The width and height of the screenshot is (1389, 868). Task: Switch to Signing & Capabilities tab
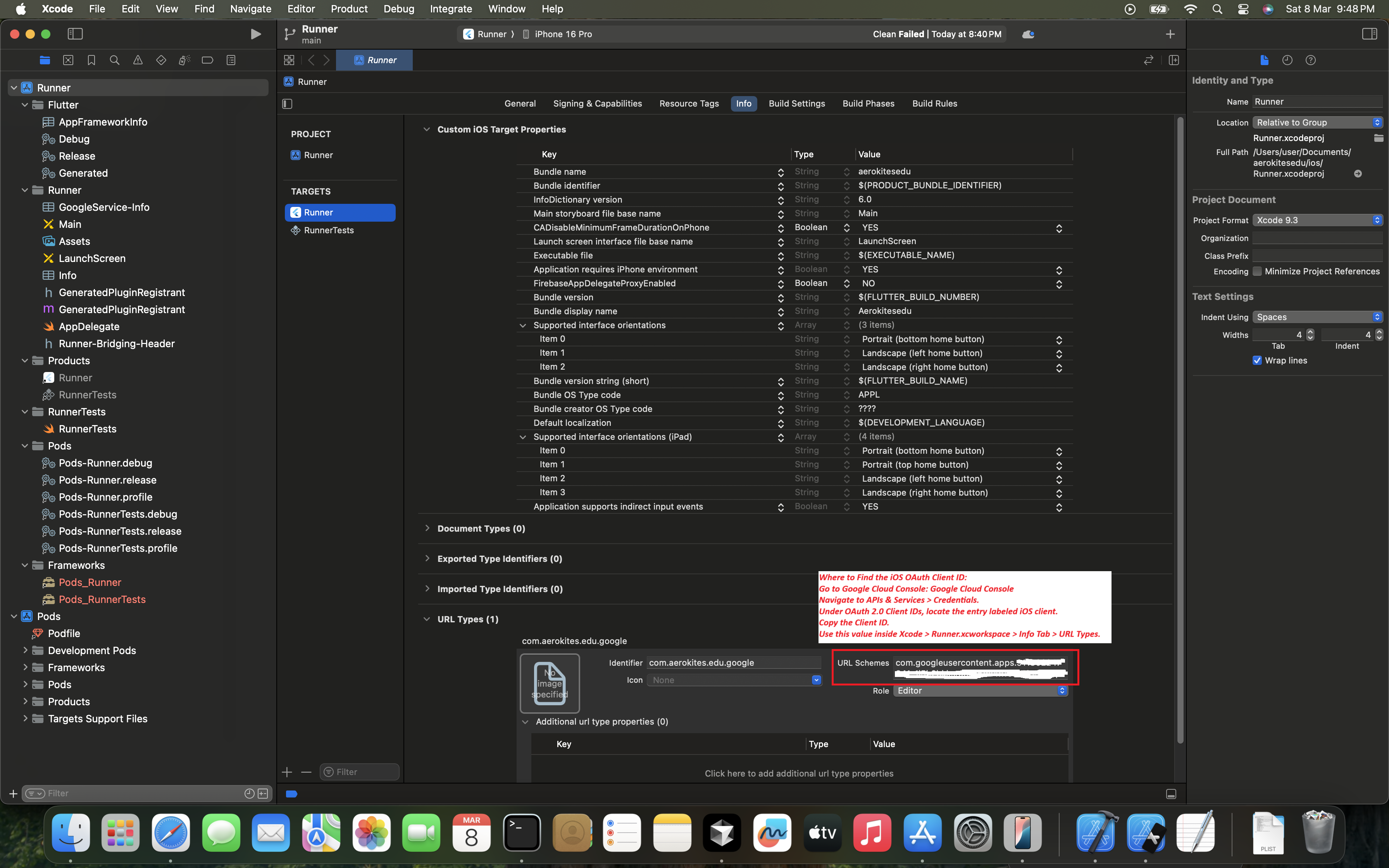coord(598,104)
